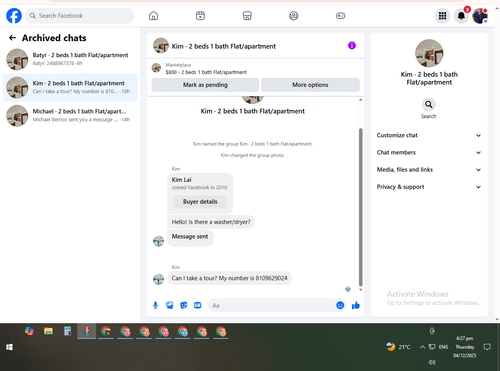500x371 pixels.
Task: Send a thumbs-up like
Action: pos(356,305)
